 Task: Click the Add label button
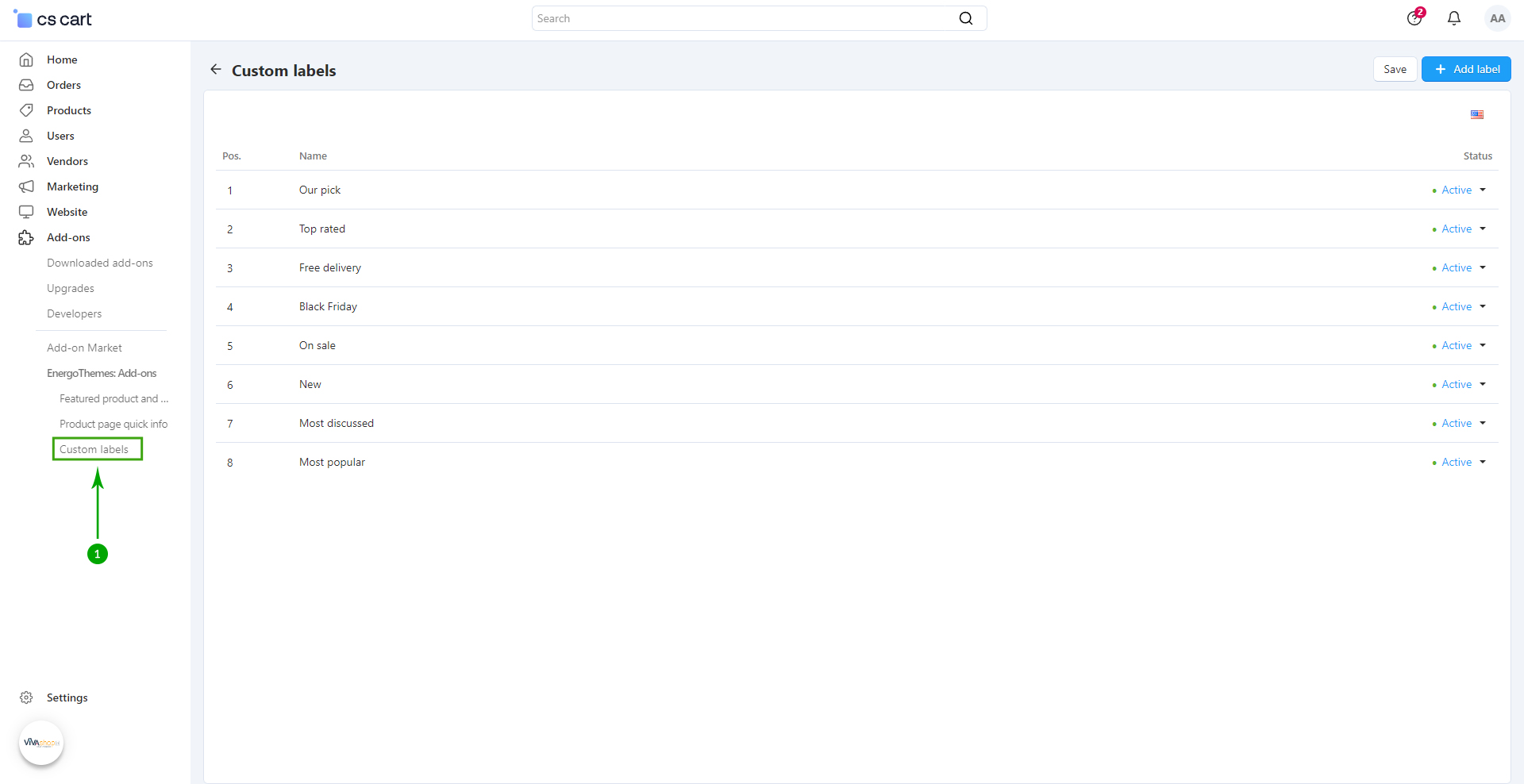coord(1466,69)
